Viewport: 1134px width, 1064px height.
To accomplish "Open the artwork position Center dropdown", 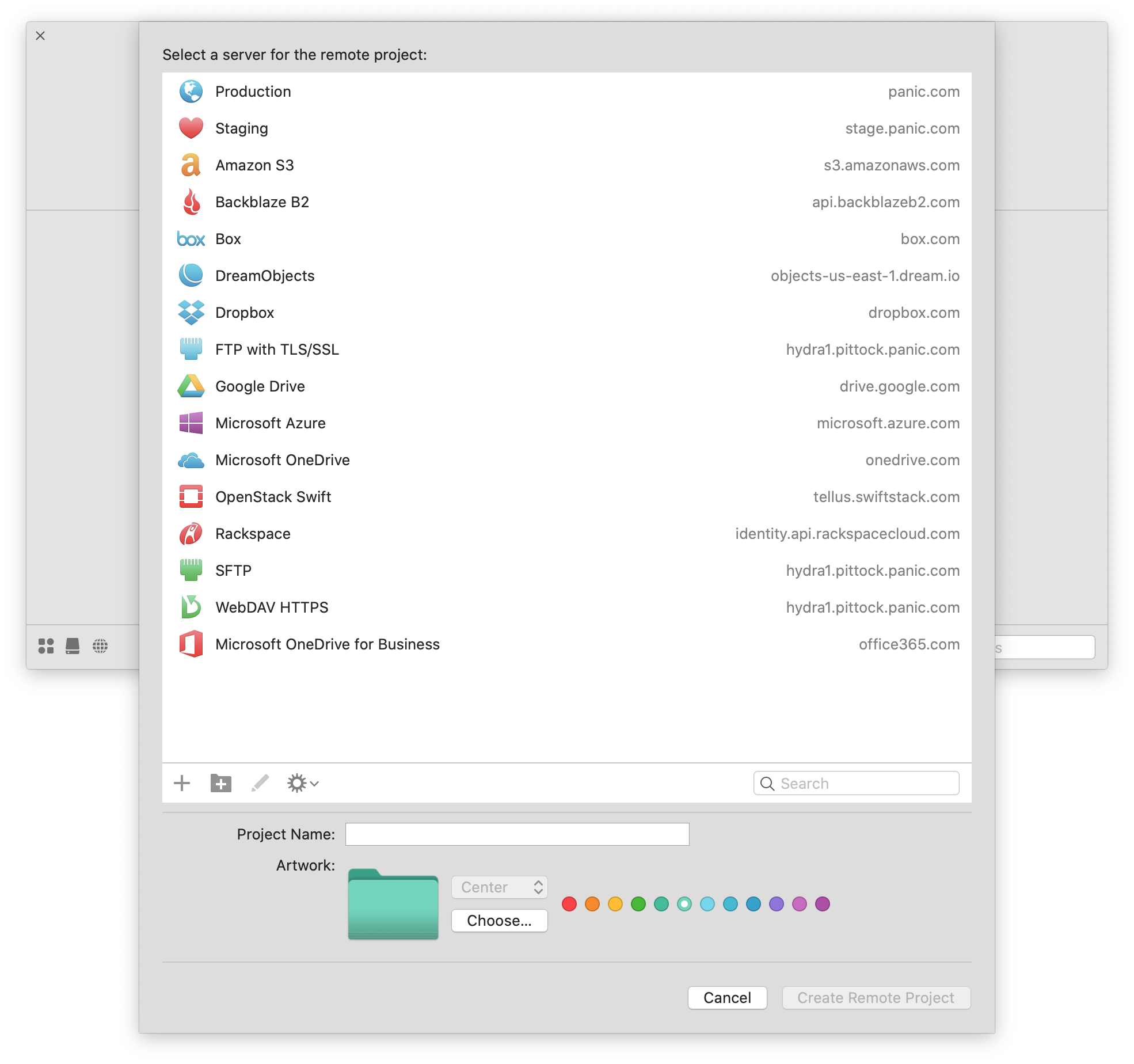I will point(497,886).
